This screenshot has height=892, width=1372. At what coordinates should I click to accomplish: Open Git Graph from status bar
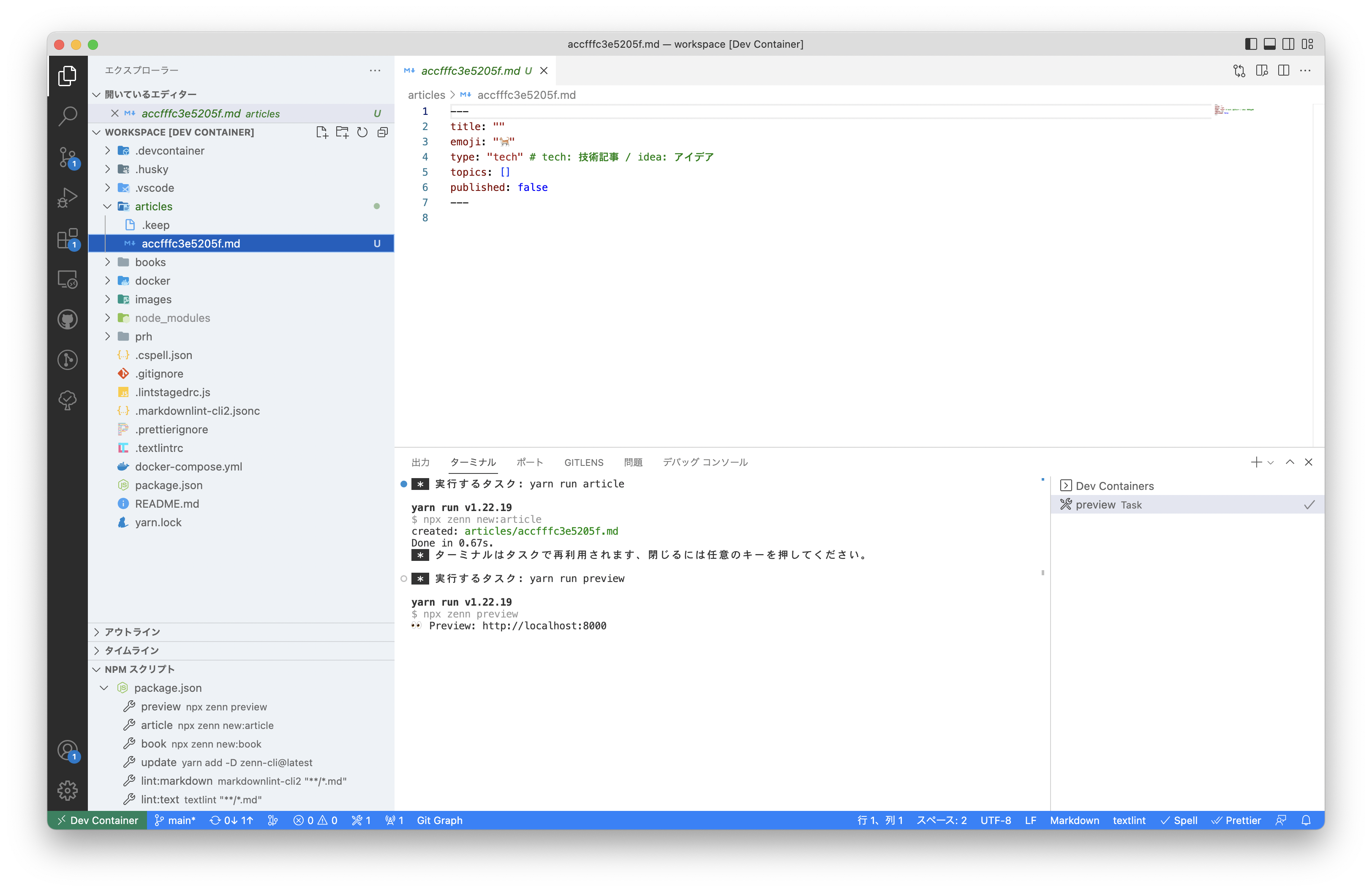click(440, 820)
